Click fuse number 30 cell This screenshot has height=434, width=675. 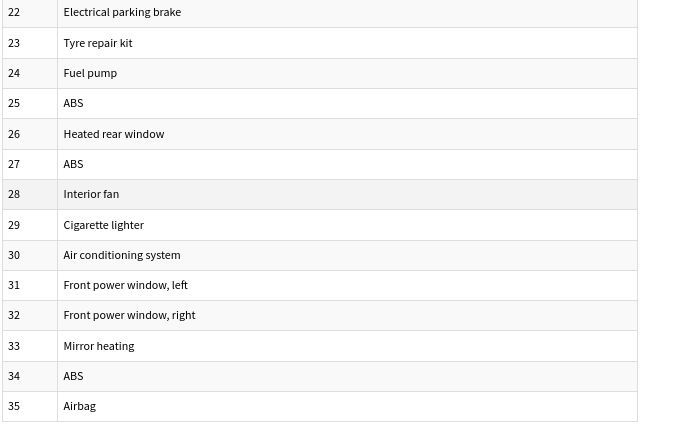[14, 255]
